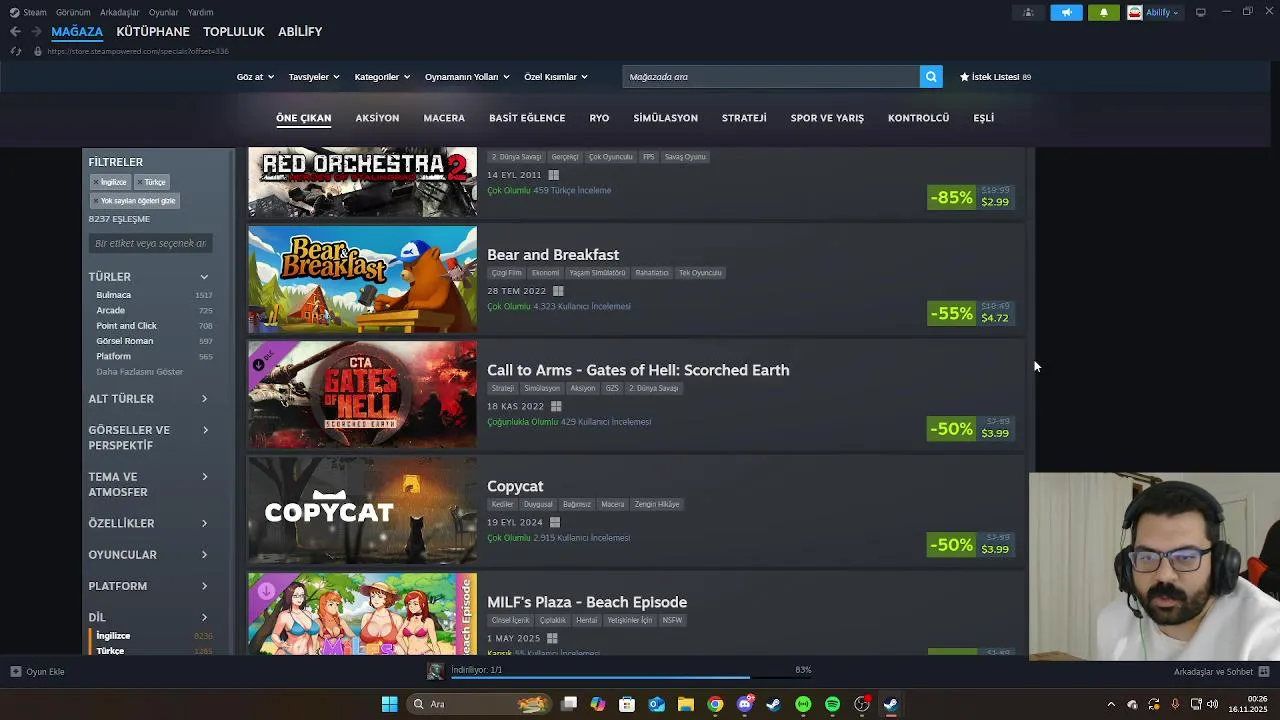Switch to the Aksiyon tab
The image size is (1280, 720).
377,118
